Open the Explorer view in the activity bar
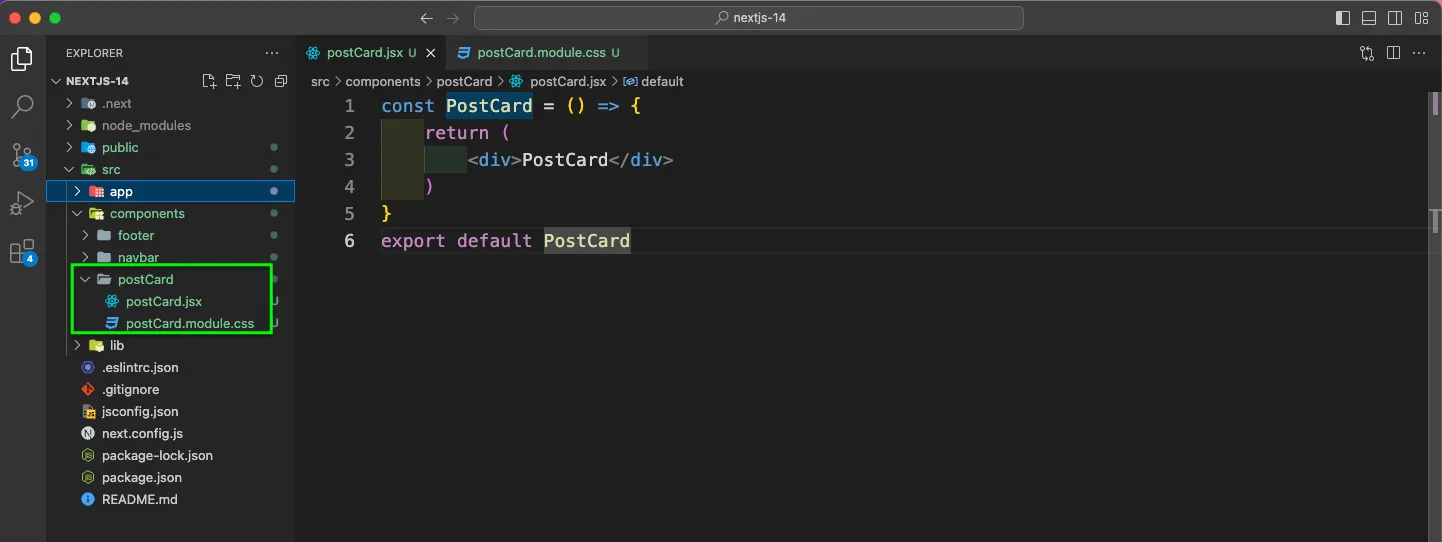This screenshot has height=542, width=1442. tap(22, 60)
